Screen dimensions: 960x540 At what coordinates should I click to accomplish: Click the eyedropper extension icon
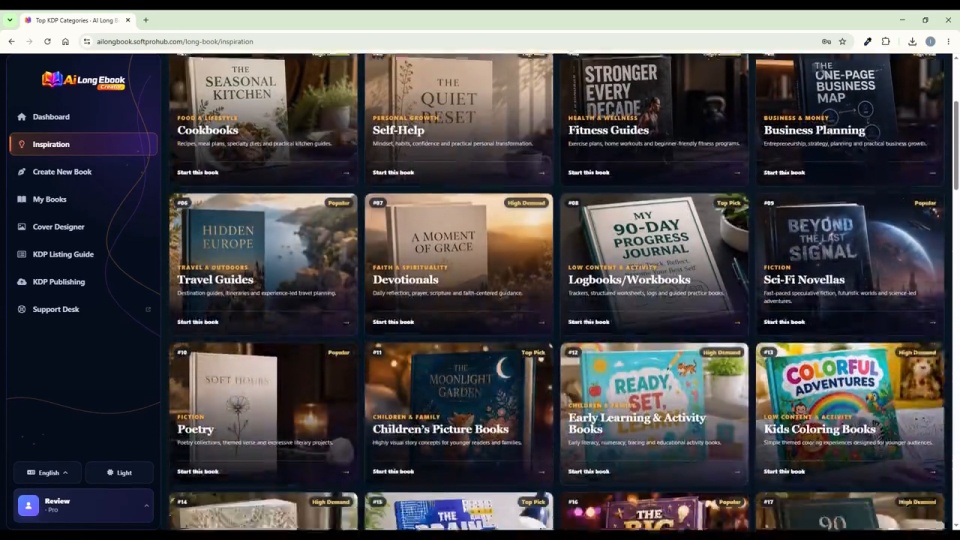[868, 42]
